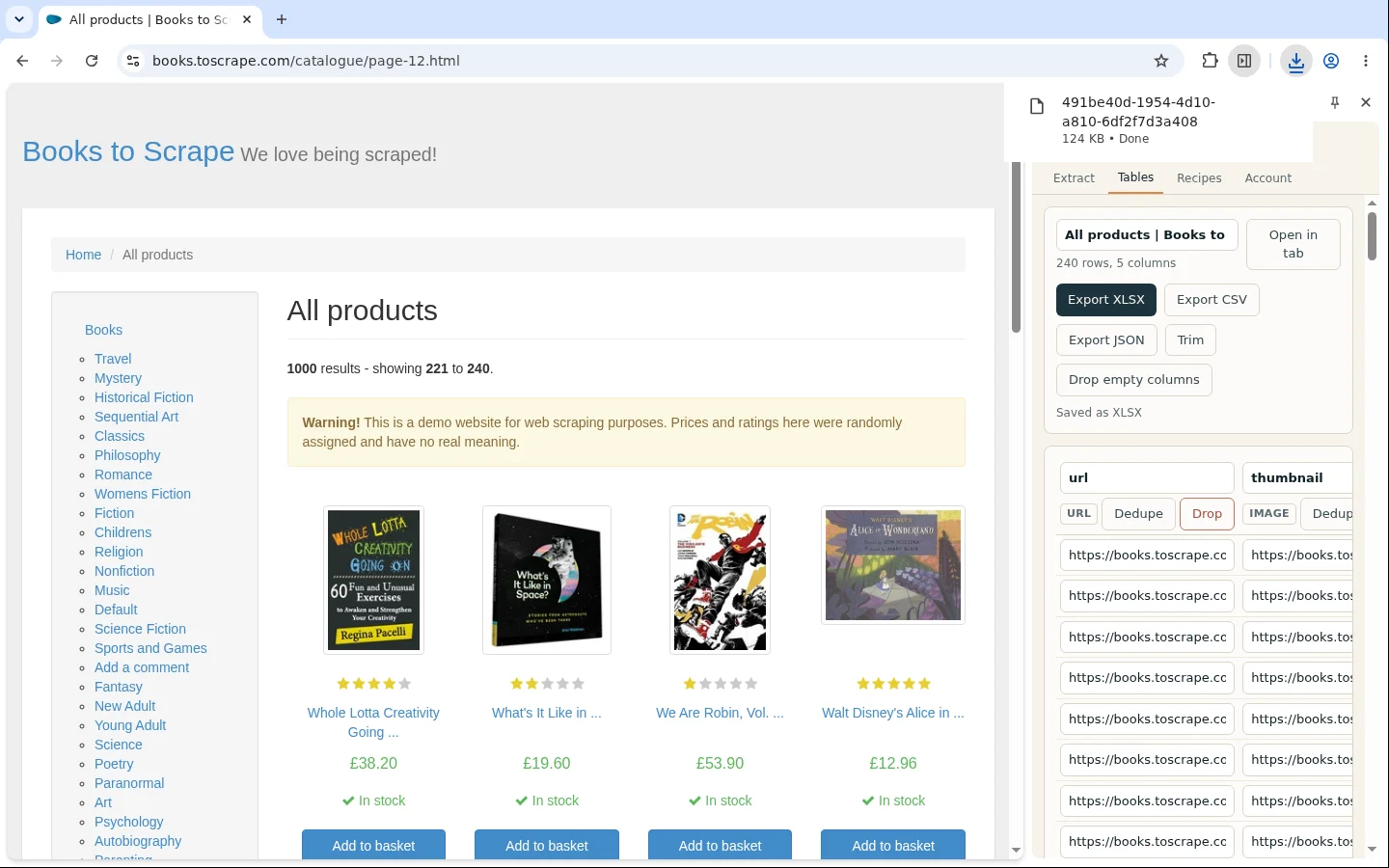Go back to the previous page
Viewport: 1389px width, 868px height.
(22, 61)
